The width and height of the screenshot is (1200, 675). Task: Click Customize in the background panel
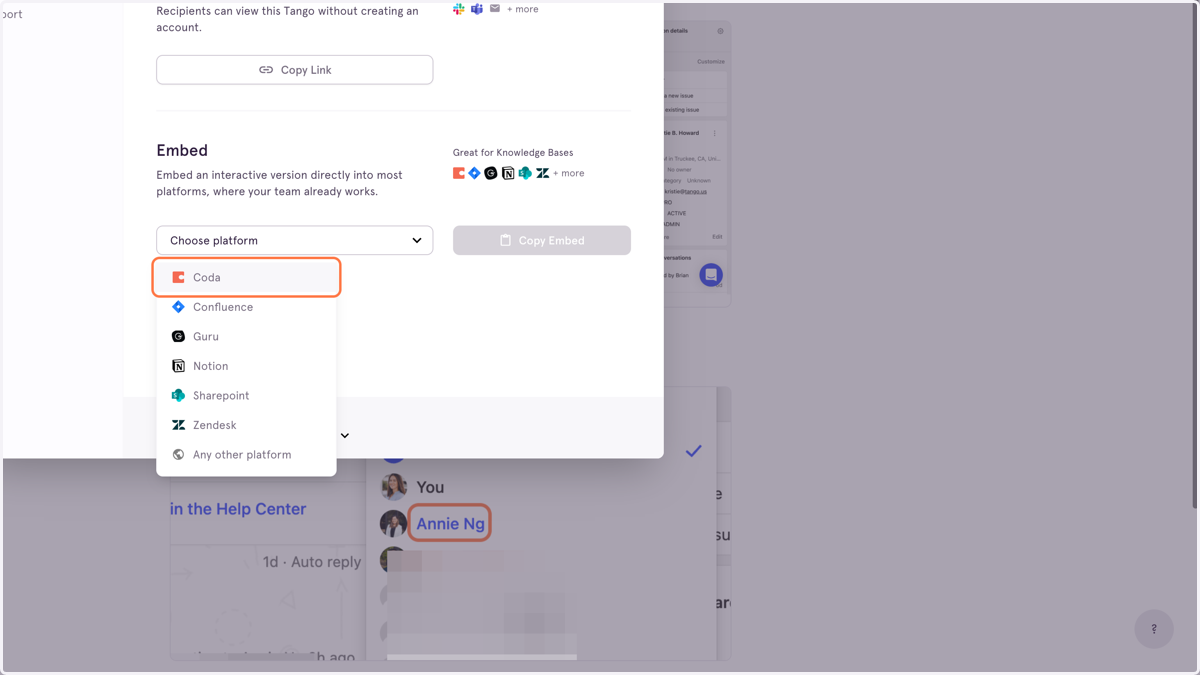click(x=711, y=62)
